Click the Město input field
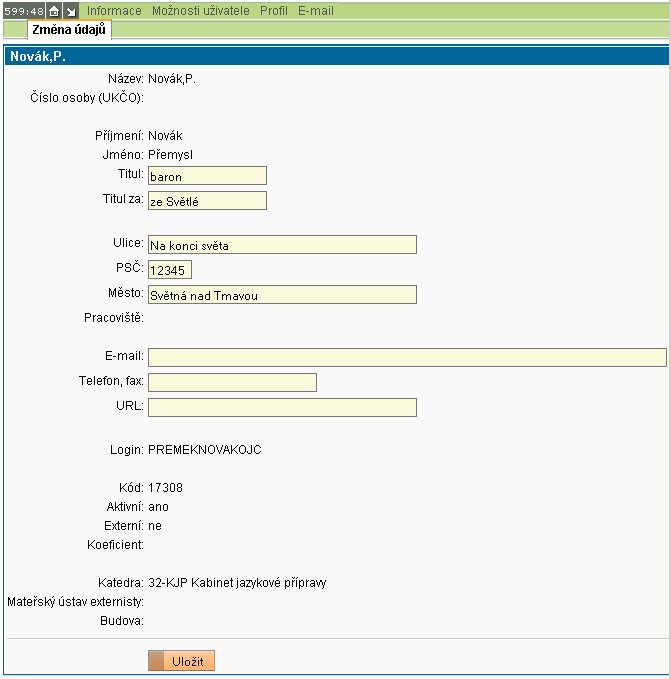Image resolution: width=671 pixels, height=679 pixels. (x=282, y=295)
